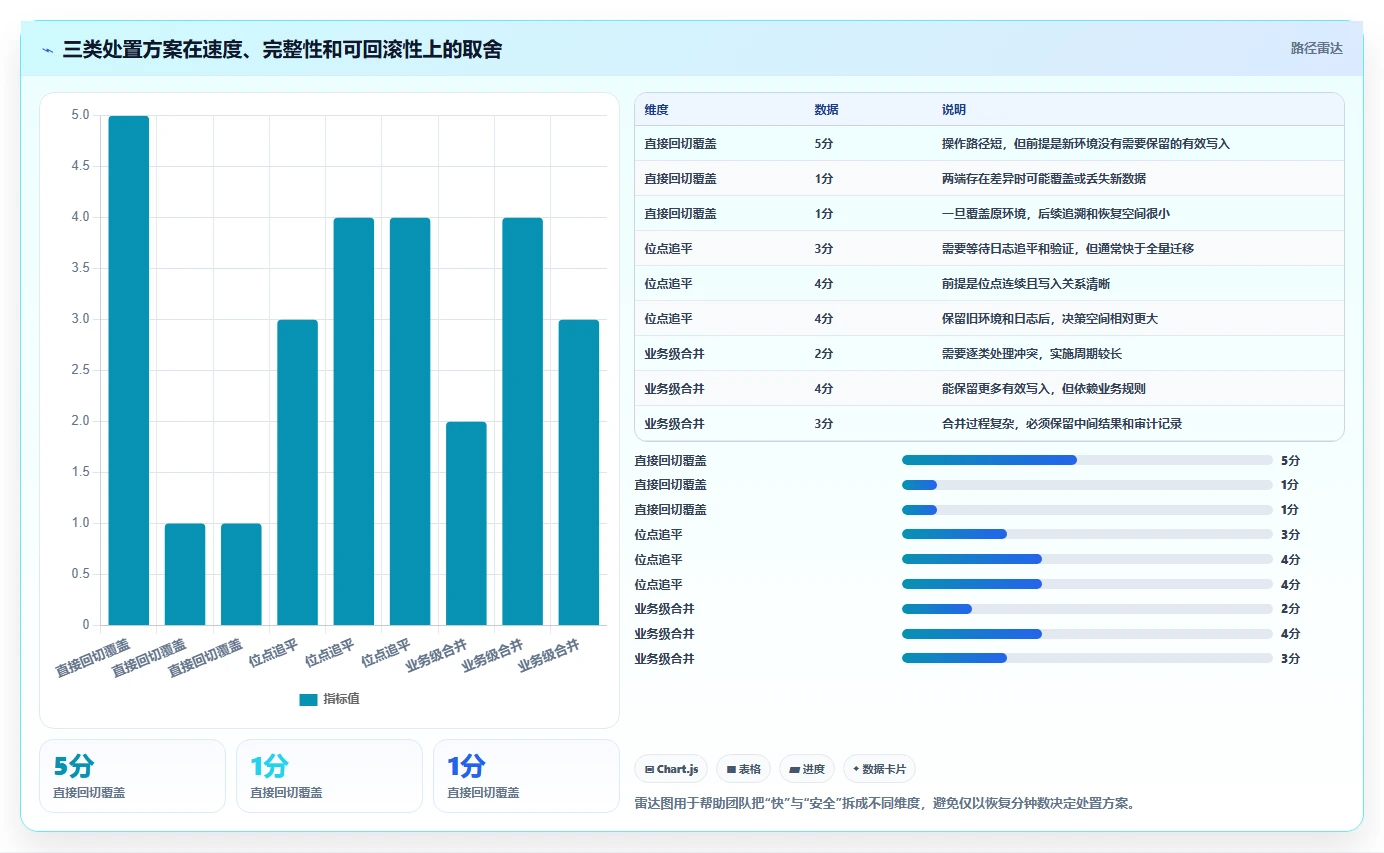This screenshot has width=1384, height=853.
Task: Click the 业务级合并 progress bar showing 3分
Action: click(x=1087, y=658)
